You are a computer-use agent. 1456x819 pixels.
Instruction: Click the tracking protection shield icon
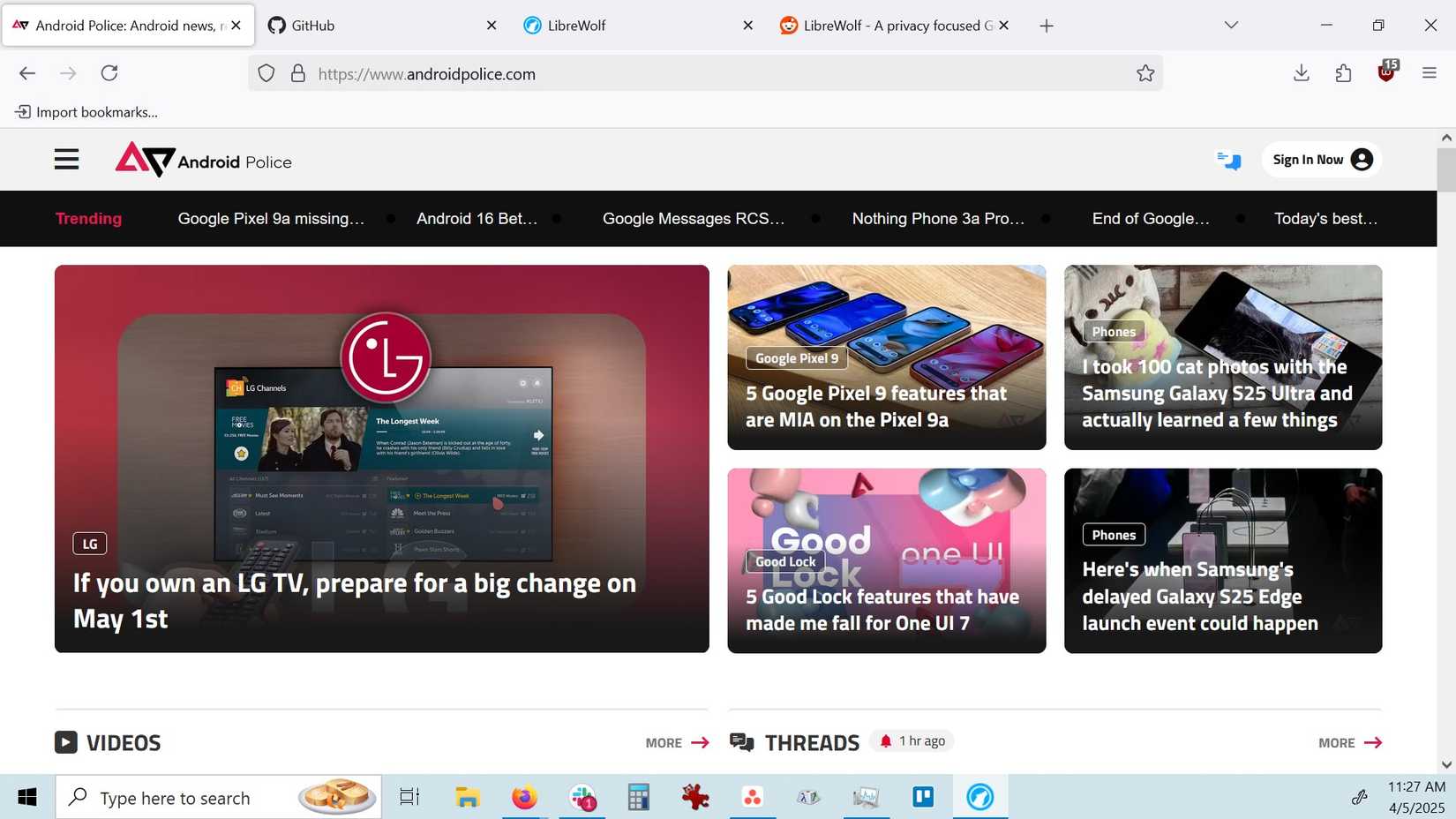(x=266, y=73)
